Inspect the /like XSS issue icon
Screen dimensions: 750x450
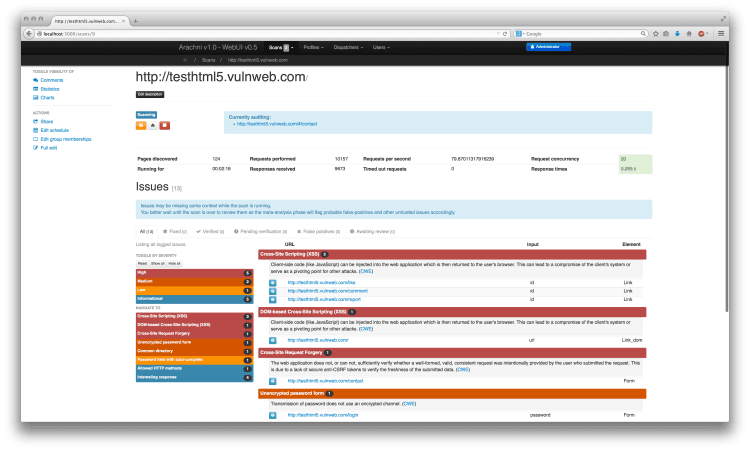[x=273, y=283]
